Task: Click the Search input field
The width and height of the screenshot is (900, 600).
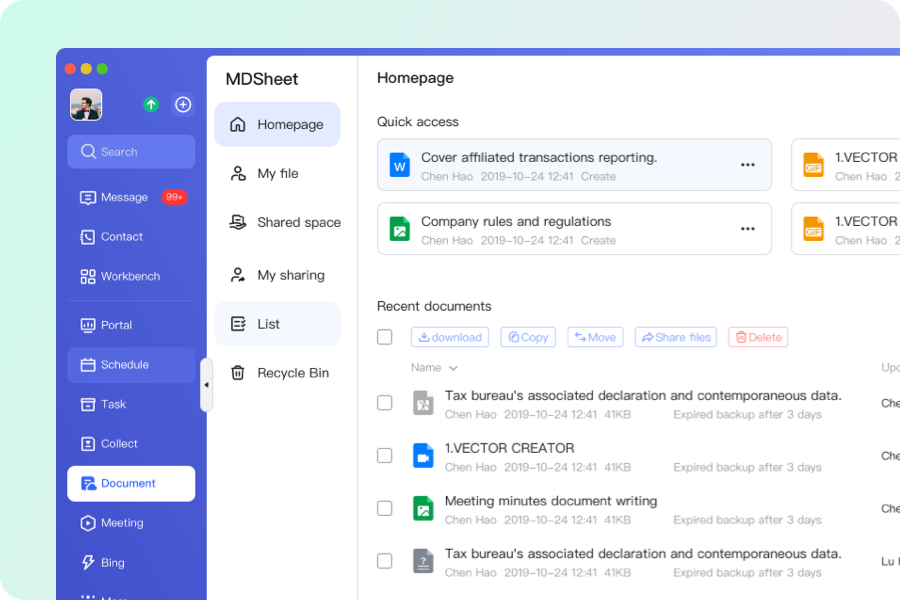Action: pos(131,152)
